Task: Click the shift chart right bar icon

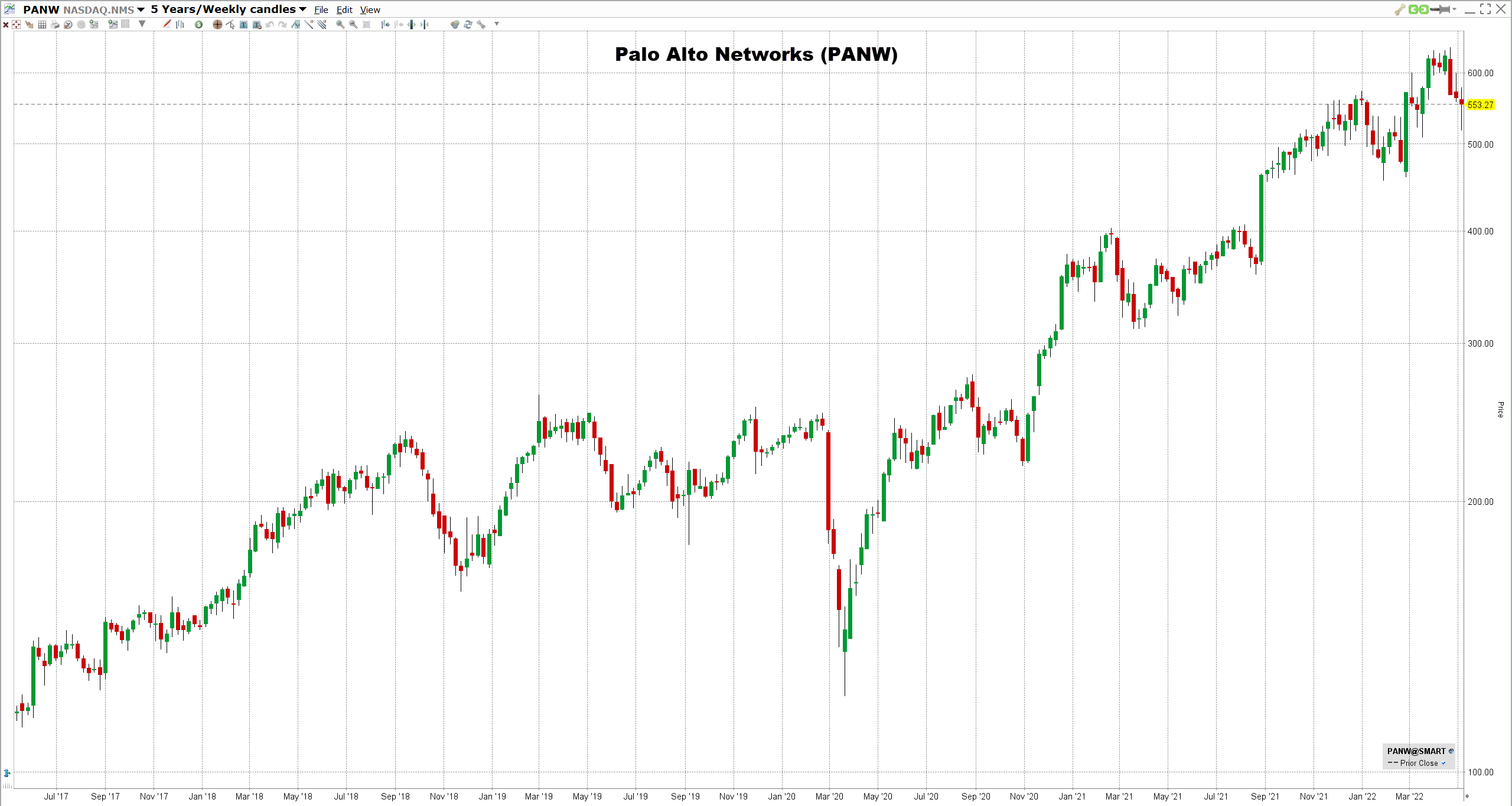Action: pos(386,24)
